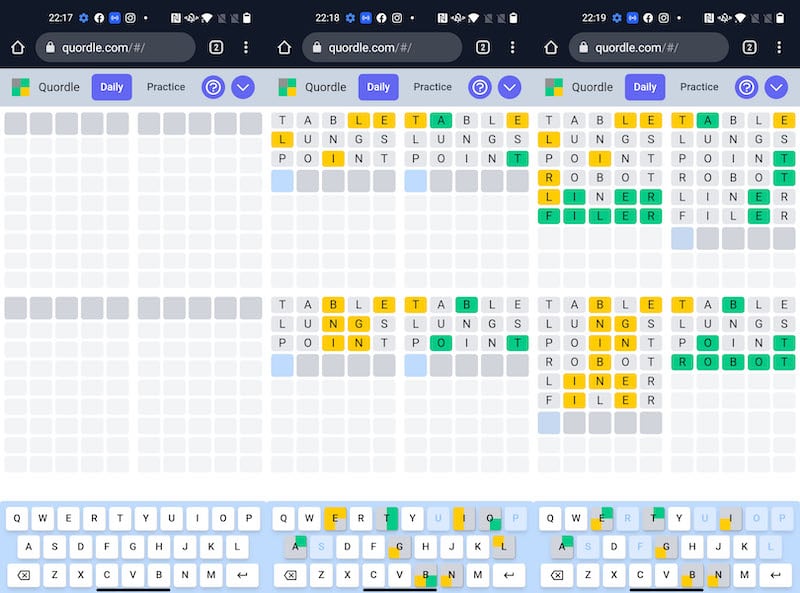
Task: Tap the lock icon in right phone address bar
Action: (x=583, y=47)
